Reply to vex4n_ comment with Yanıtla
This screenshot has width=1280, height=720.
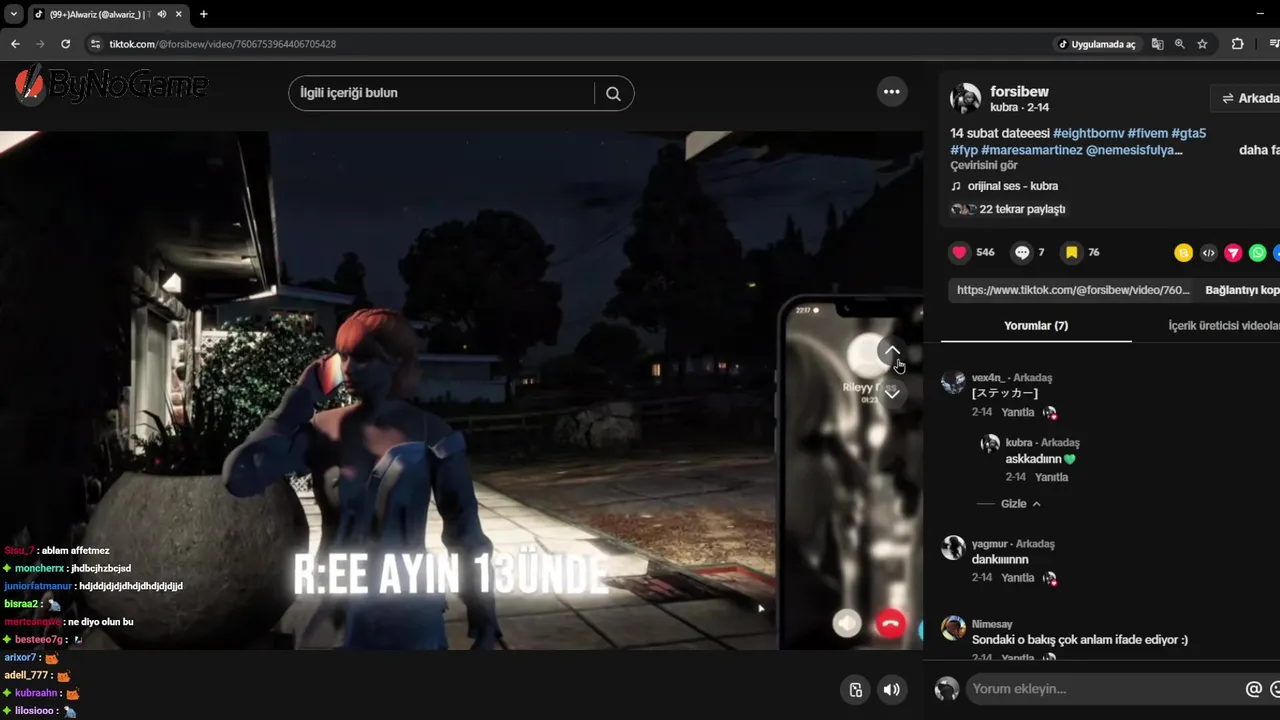tap(1018, 412)
